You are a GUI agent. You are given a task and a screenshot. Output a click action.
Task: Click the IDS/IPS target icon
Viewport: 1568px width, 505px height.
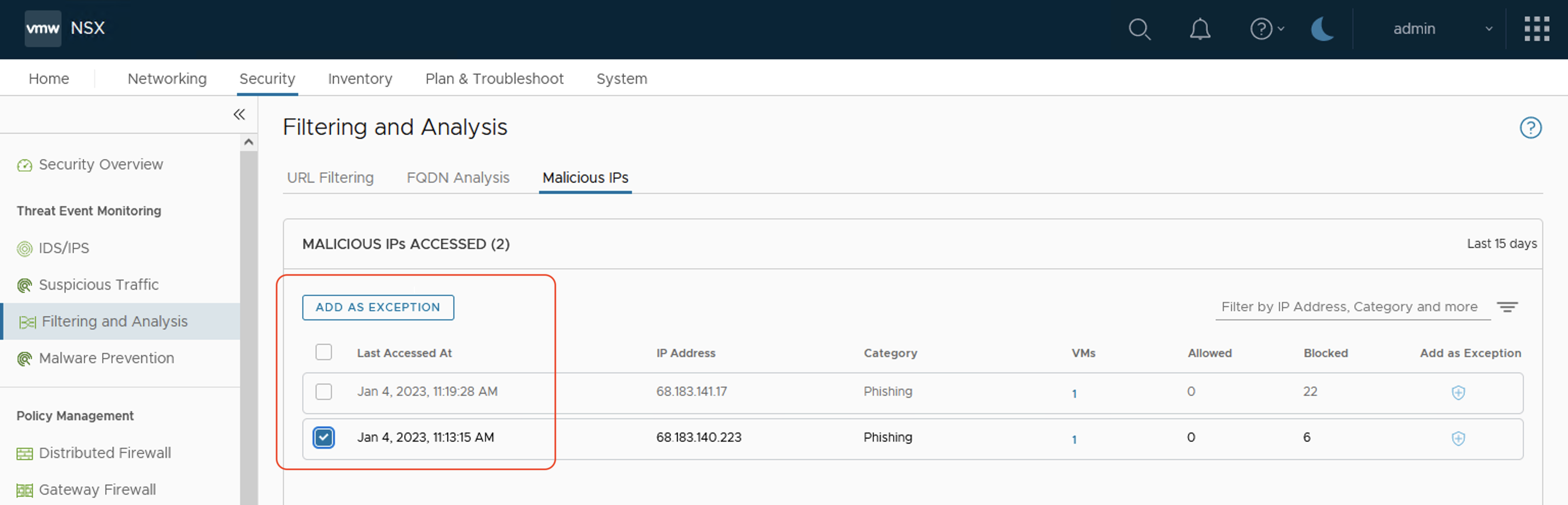pos(24,248)
